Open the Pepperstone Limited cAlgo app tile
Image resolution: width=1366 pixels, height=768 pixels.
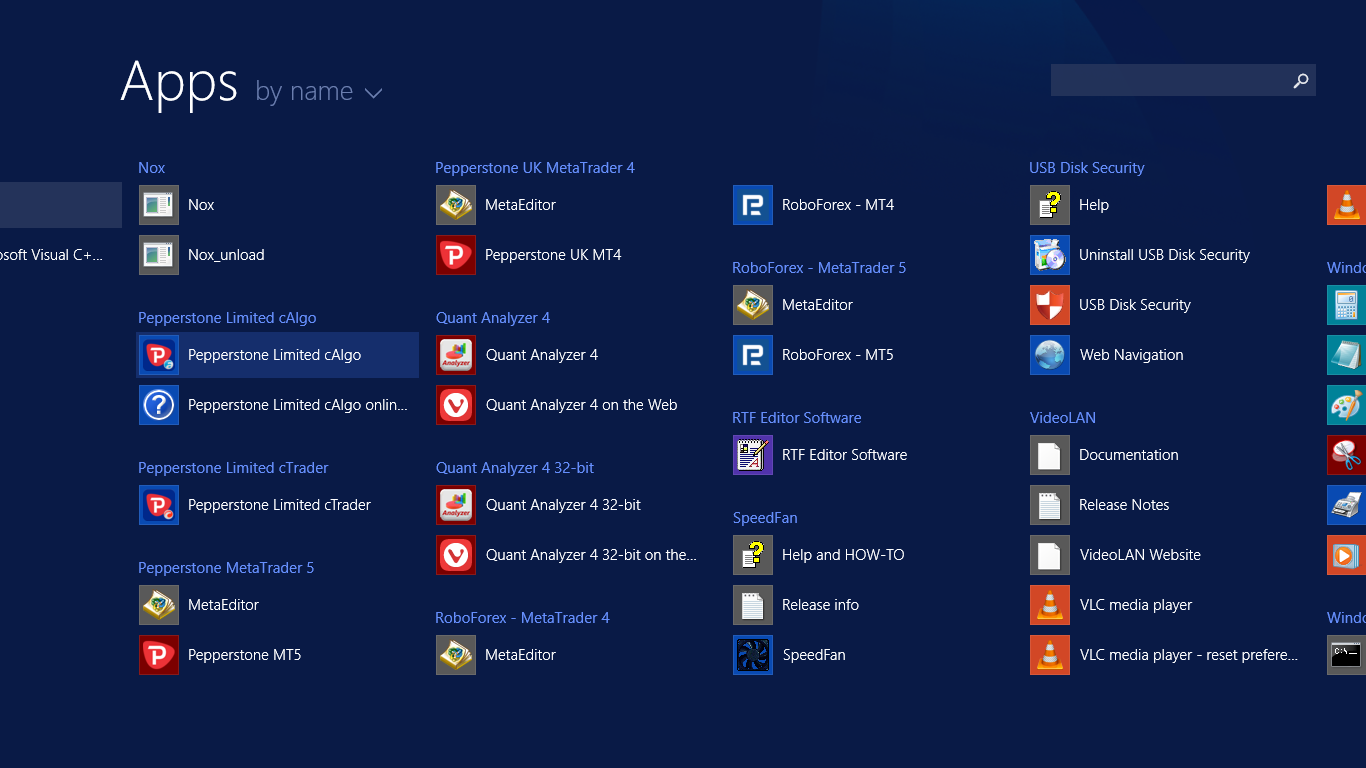point(277,355)
